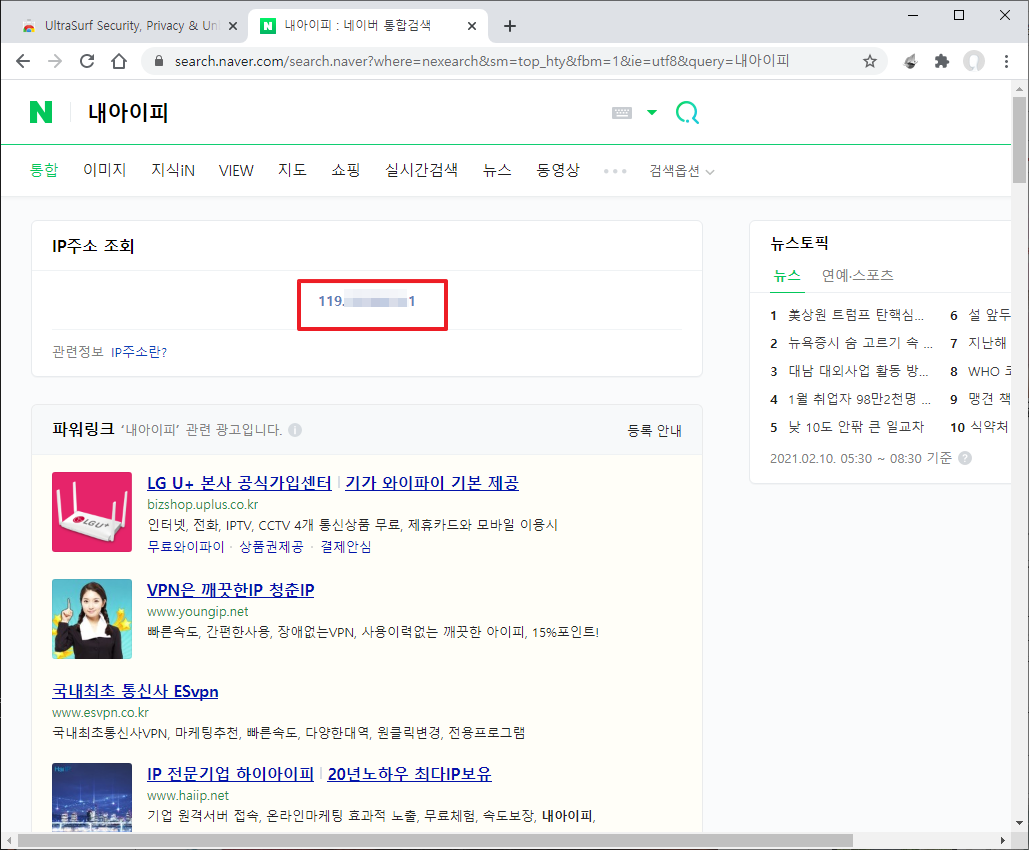Open the UltraSurf extension icon
The height and width of the screenshot is (850, 1029).
point(910,62)
